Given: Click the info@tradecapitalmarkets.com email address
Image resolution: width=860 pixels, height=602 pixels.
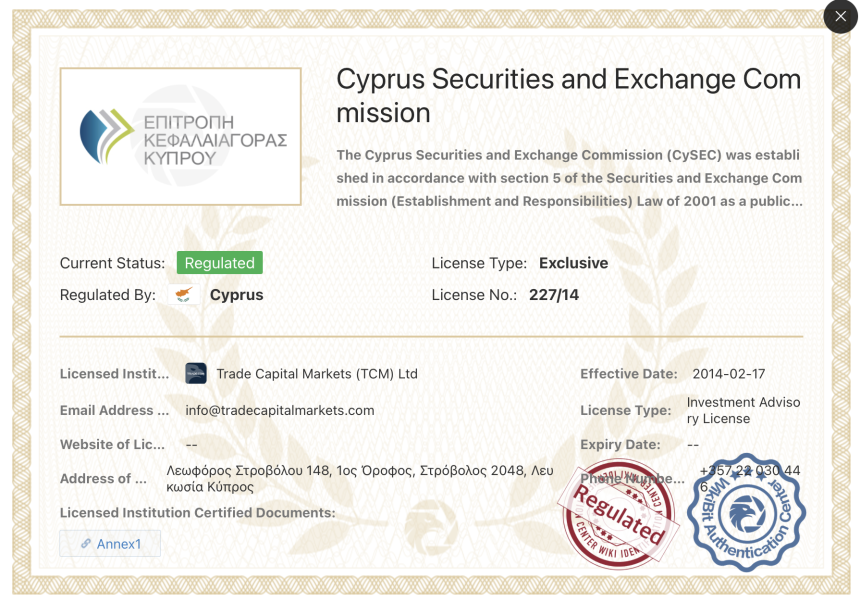Looking at the screenshot, I should click(x=280, y=410).
